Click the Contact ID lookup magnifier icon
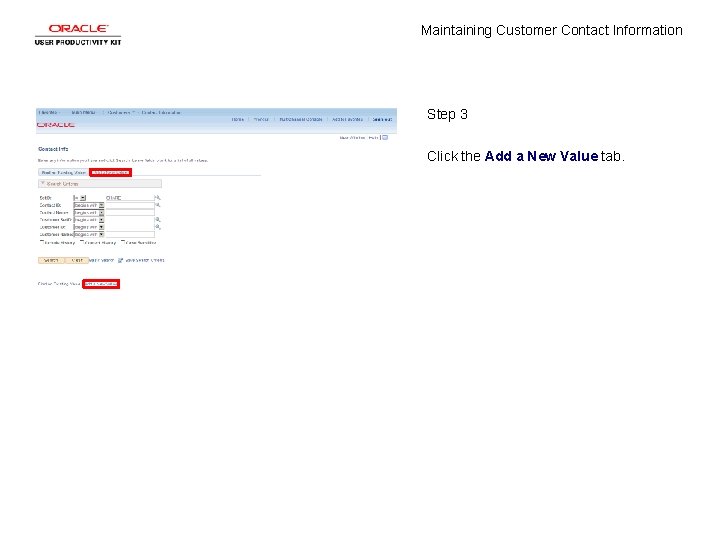Image resolution: width=720 pixels, height=540 pixels. pyautogui.click(x=158, y=205)
